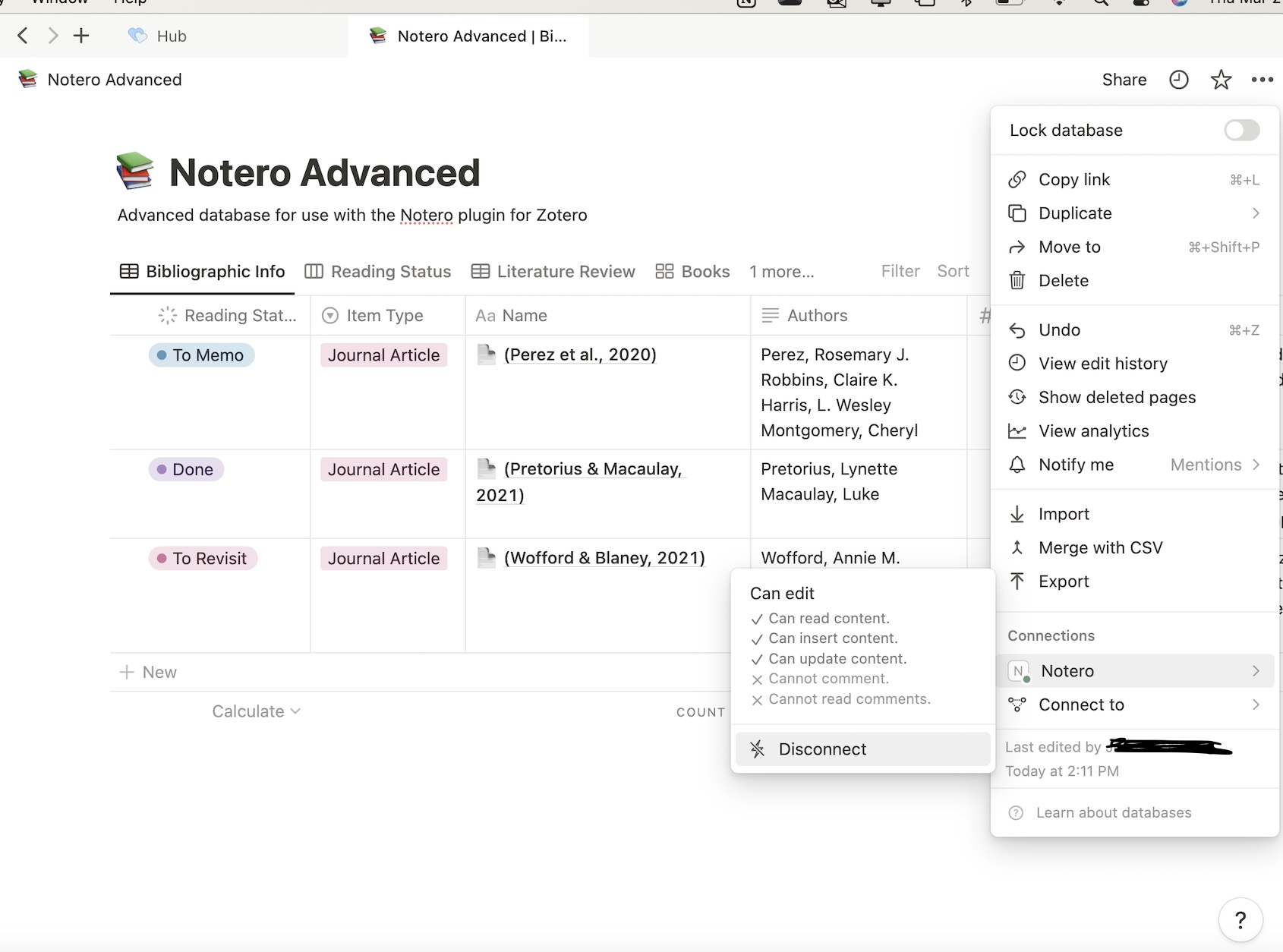Expand the Duplicate submenu chevron

coord(1256,213)
